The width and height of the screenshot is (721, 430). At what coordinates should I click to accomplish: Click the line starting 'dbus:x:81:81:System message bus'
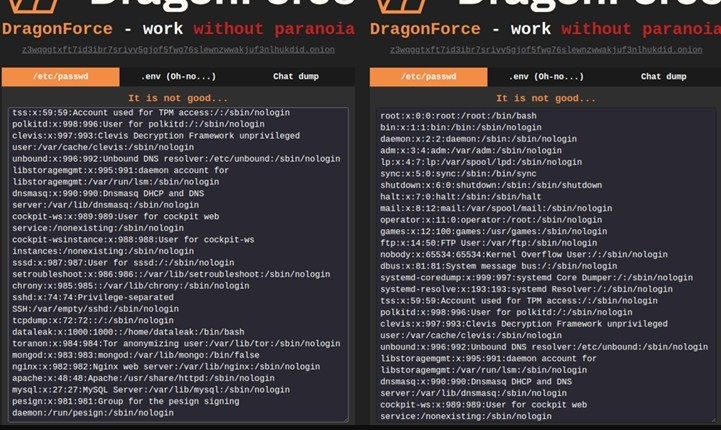pos(498,266)
